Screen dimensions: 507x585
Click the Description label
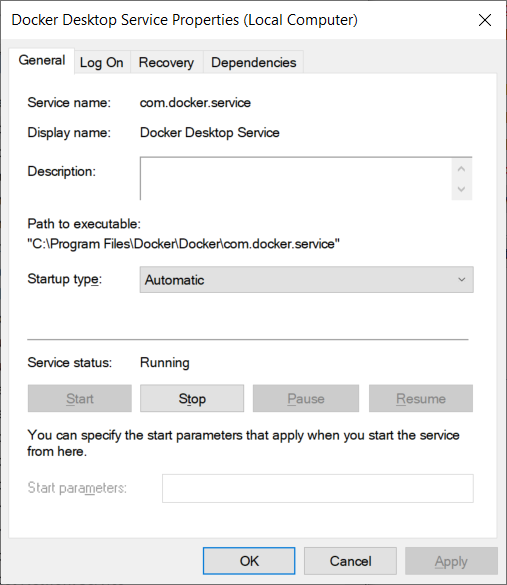62,172
